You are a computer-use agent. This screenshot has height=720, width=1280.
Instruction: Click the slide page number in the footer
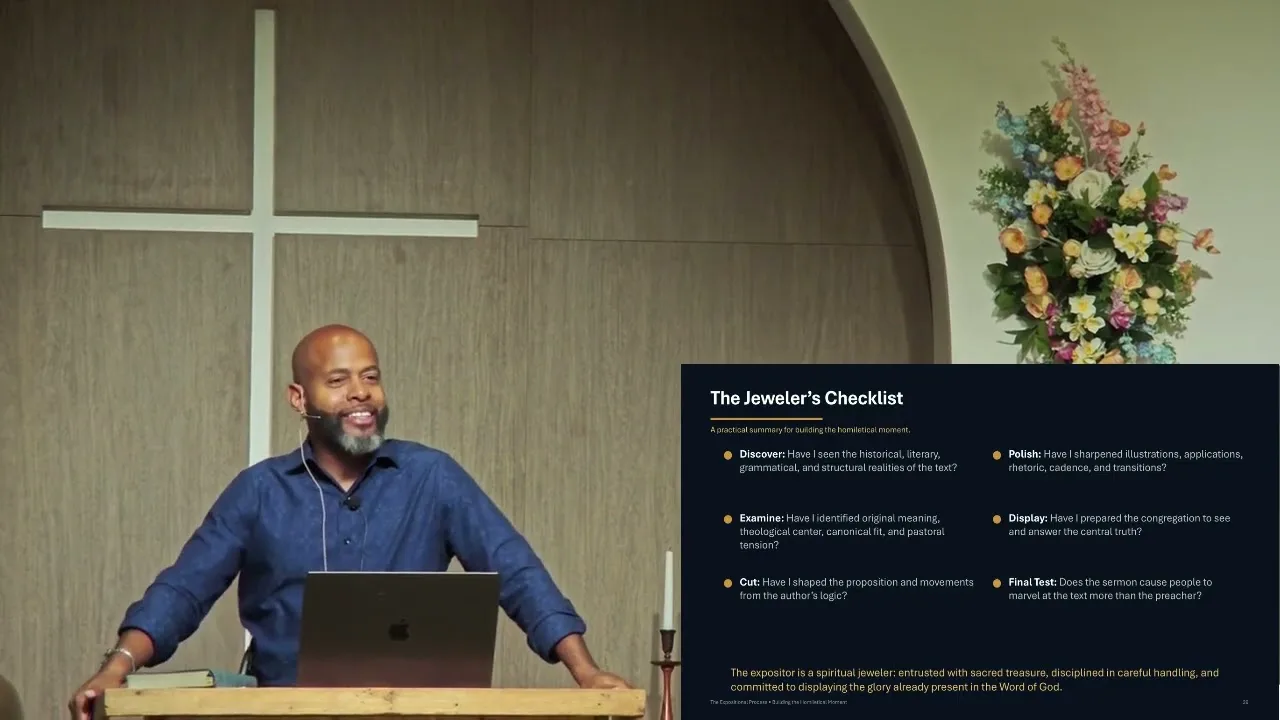[x=1245, y=702]
